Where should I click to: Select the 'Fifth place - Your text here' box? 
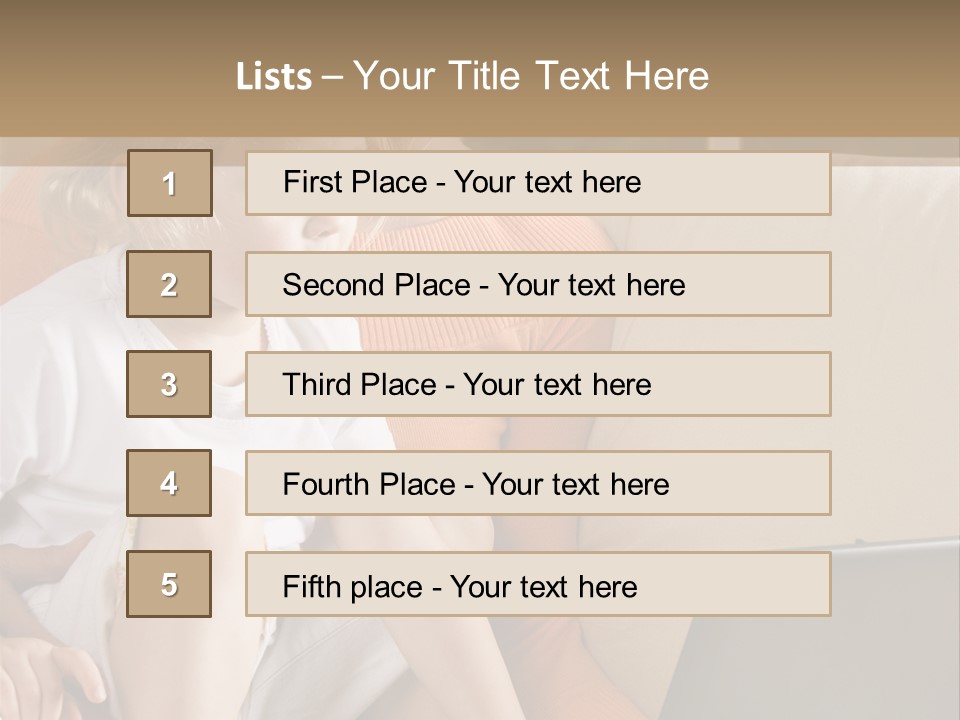pyautogui.click(x=538, y=583)
